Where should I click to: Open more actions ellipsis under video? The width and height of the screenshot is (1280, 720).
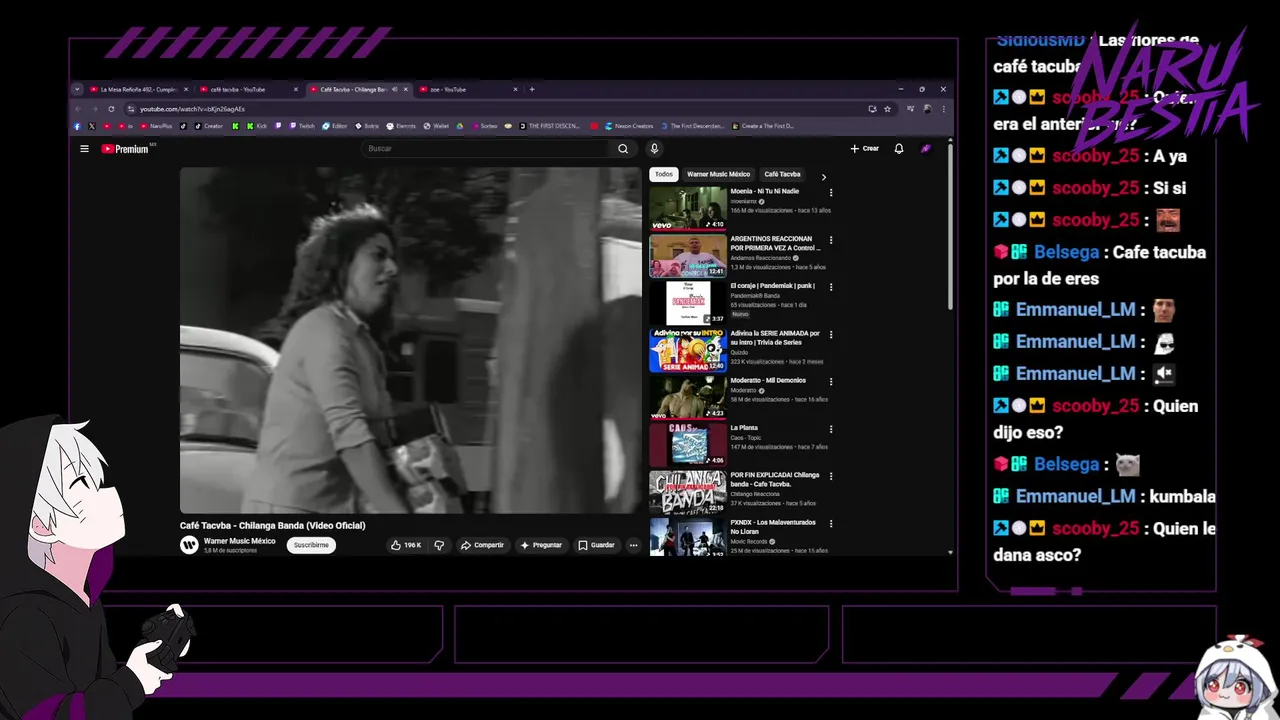633,545
